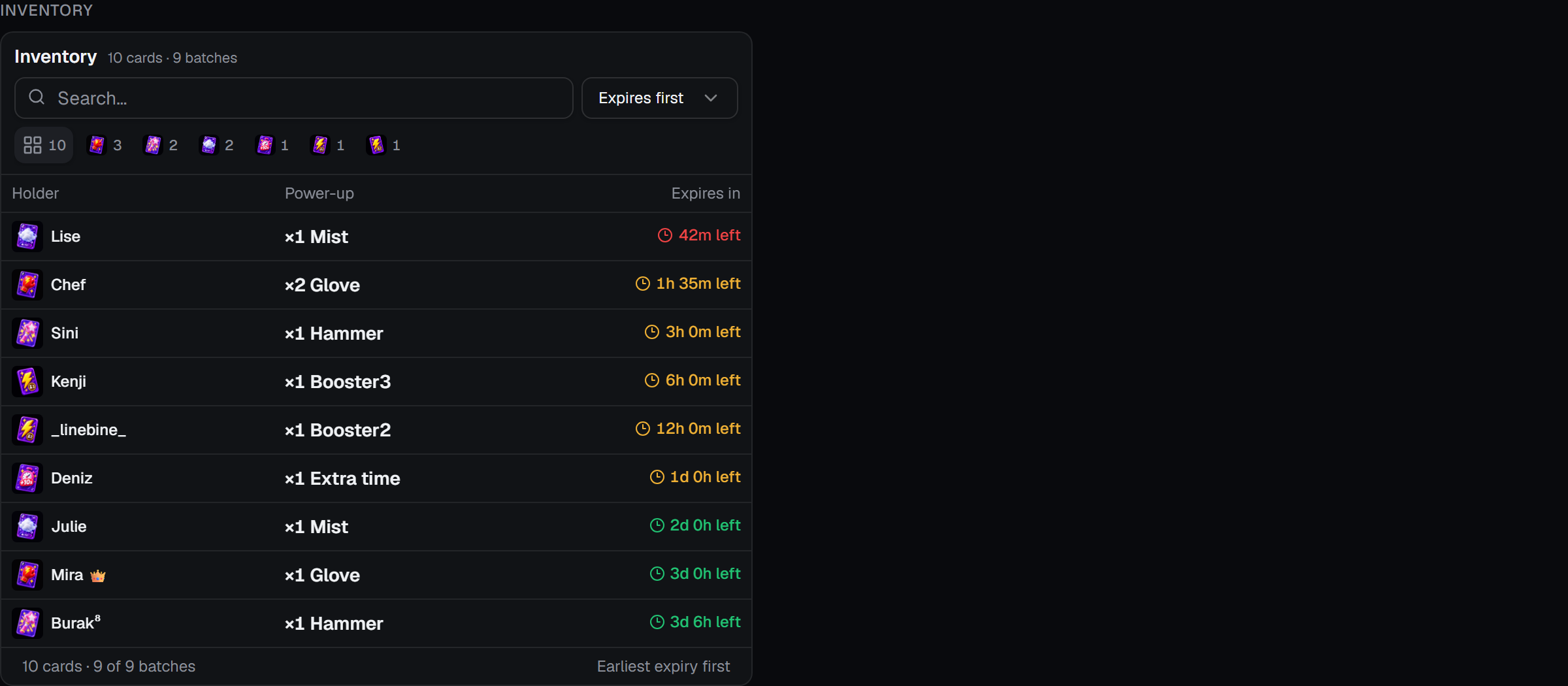Image resolution: width=1568 pixels, height=686 pixels.
Task: Click the Power-up column header
Action: (x=319, y=193)
